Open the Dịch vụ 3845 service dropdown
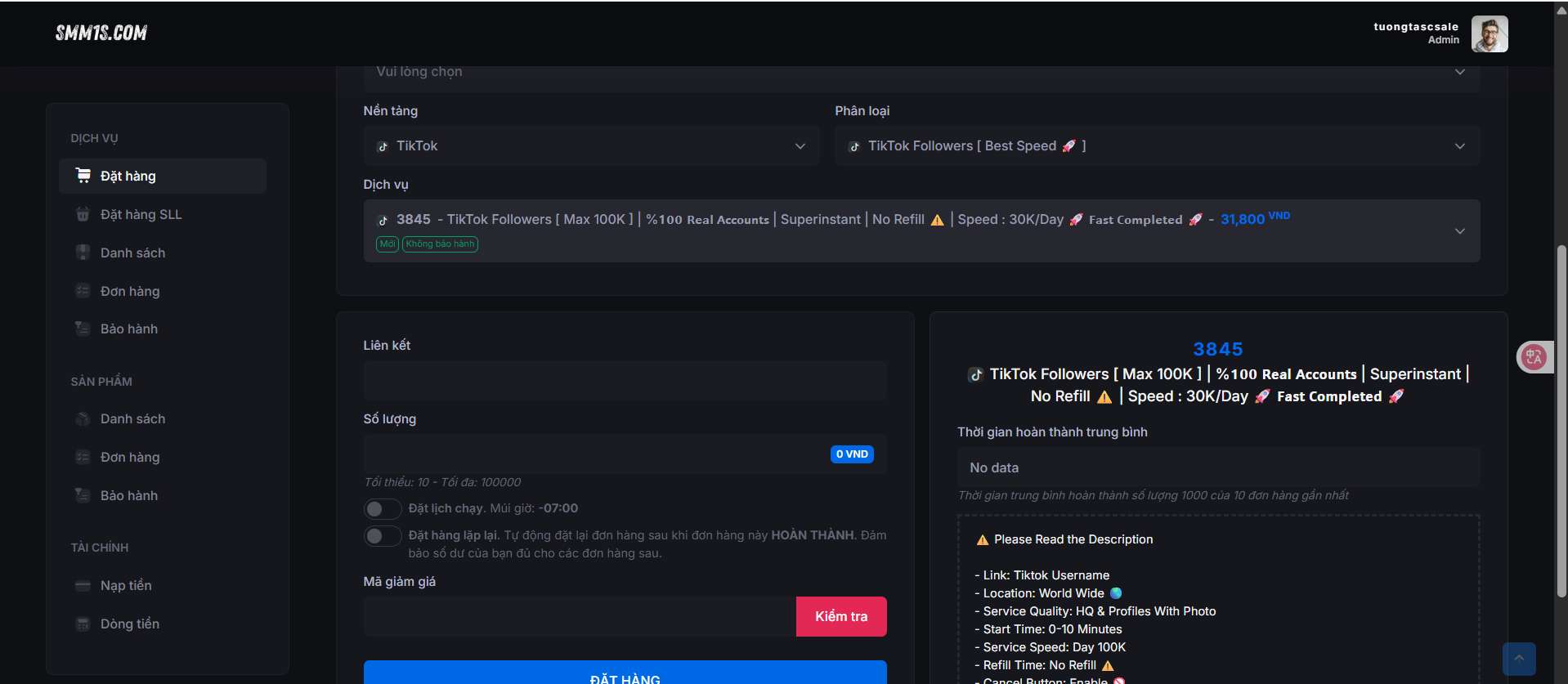This screenshot has height=684, width=1568. tap(921, 230)
